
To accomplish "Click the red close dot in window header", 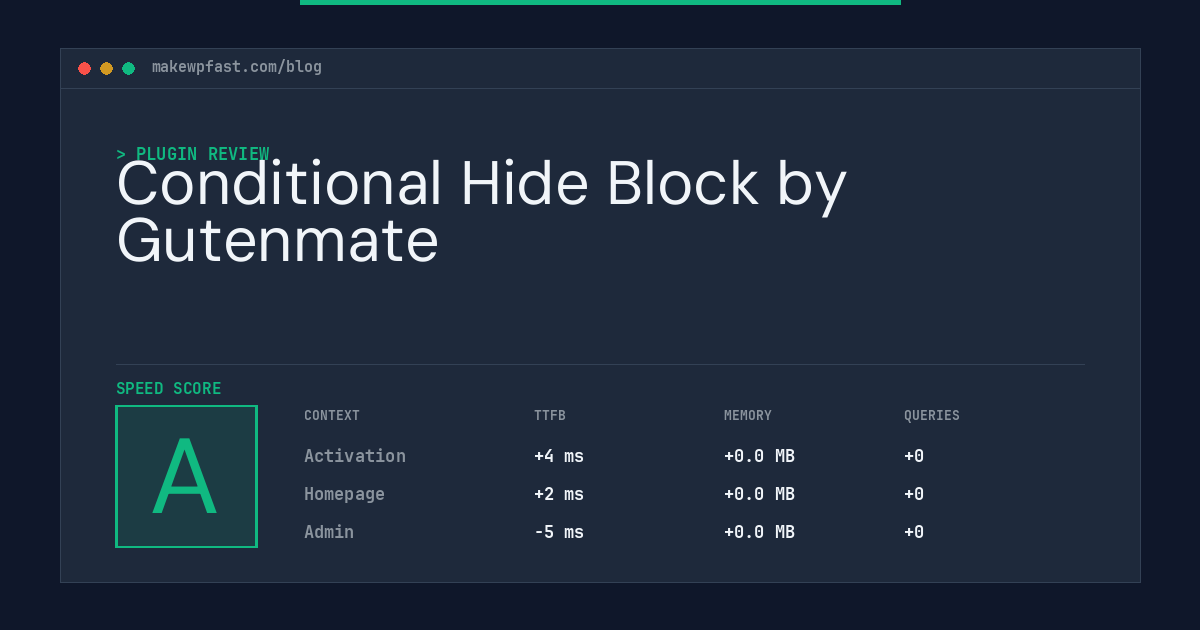I will pyautogui.click(x=84, y=68).
